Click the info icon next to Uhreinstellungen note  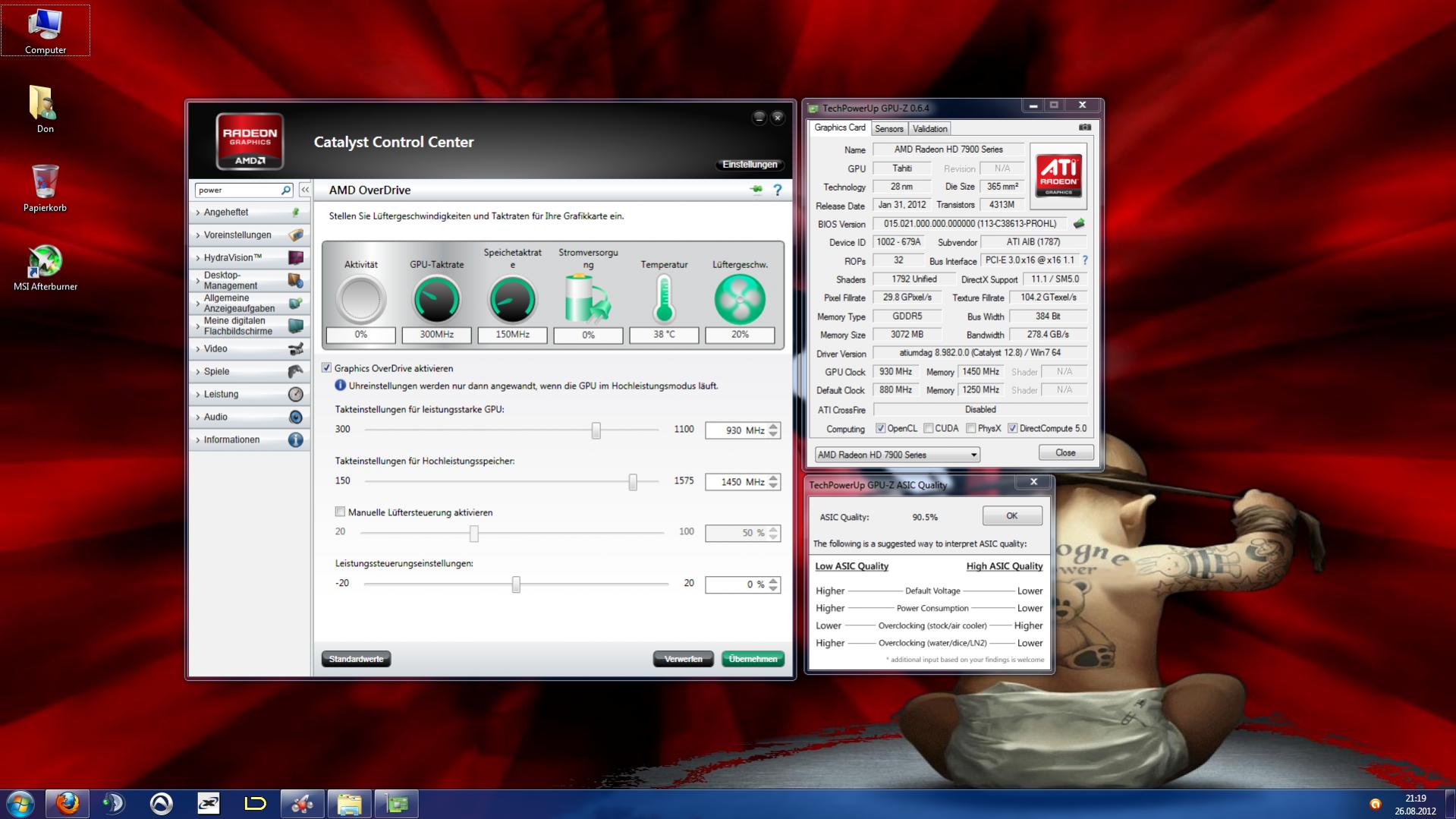point(341,386)
